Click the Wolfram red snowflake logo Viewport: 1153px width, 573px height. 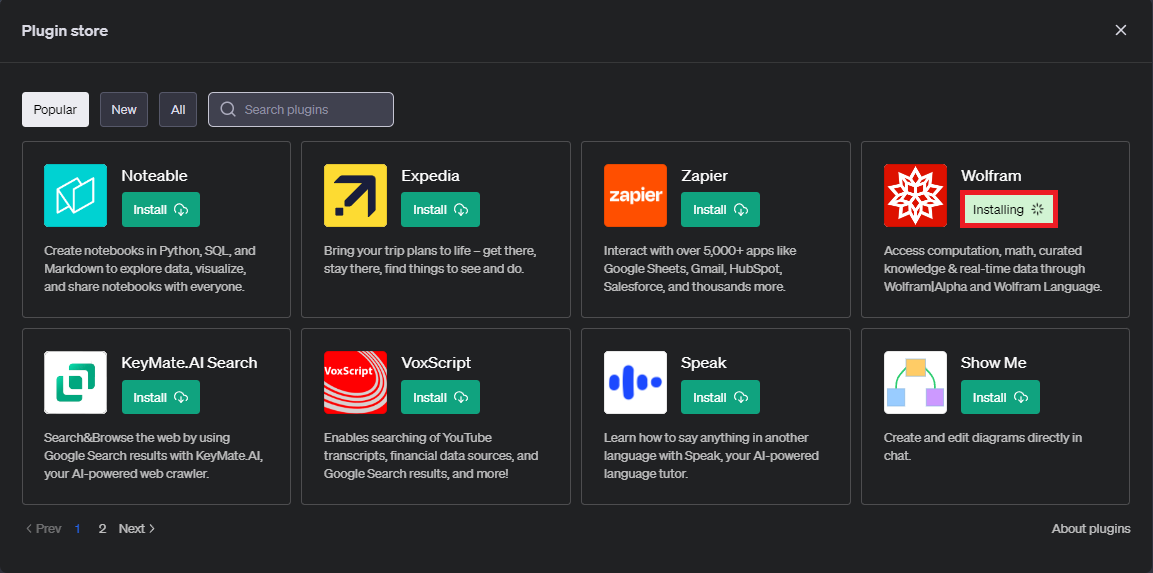tap(915, 195)
